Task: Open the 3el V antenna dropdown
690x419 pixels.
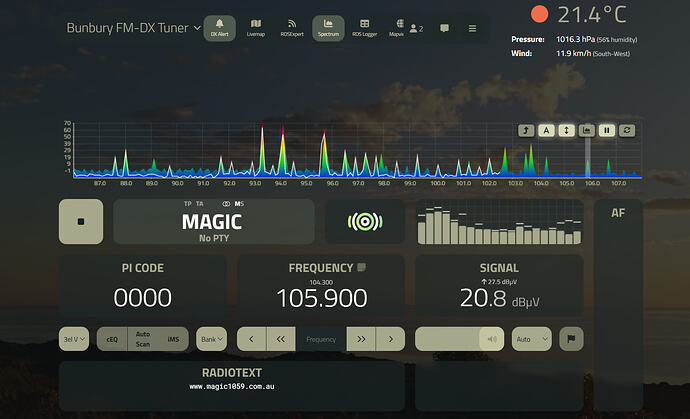Action: click(75, 339)
